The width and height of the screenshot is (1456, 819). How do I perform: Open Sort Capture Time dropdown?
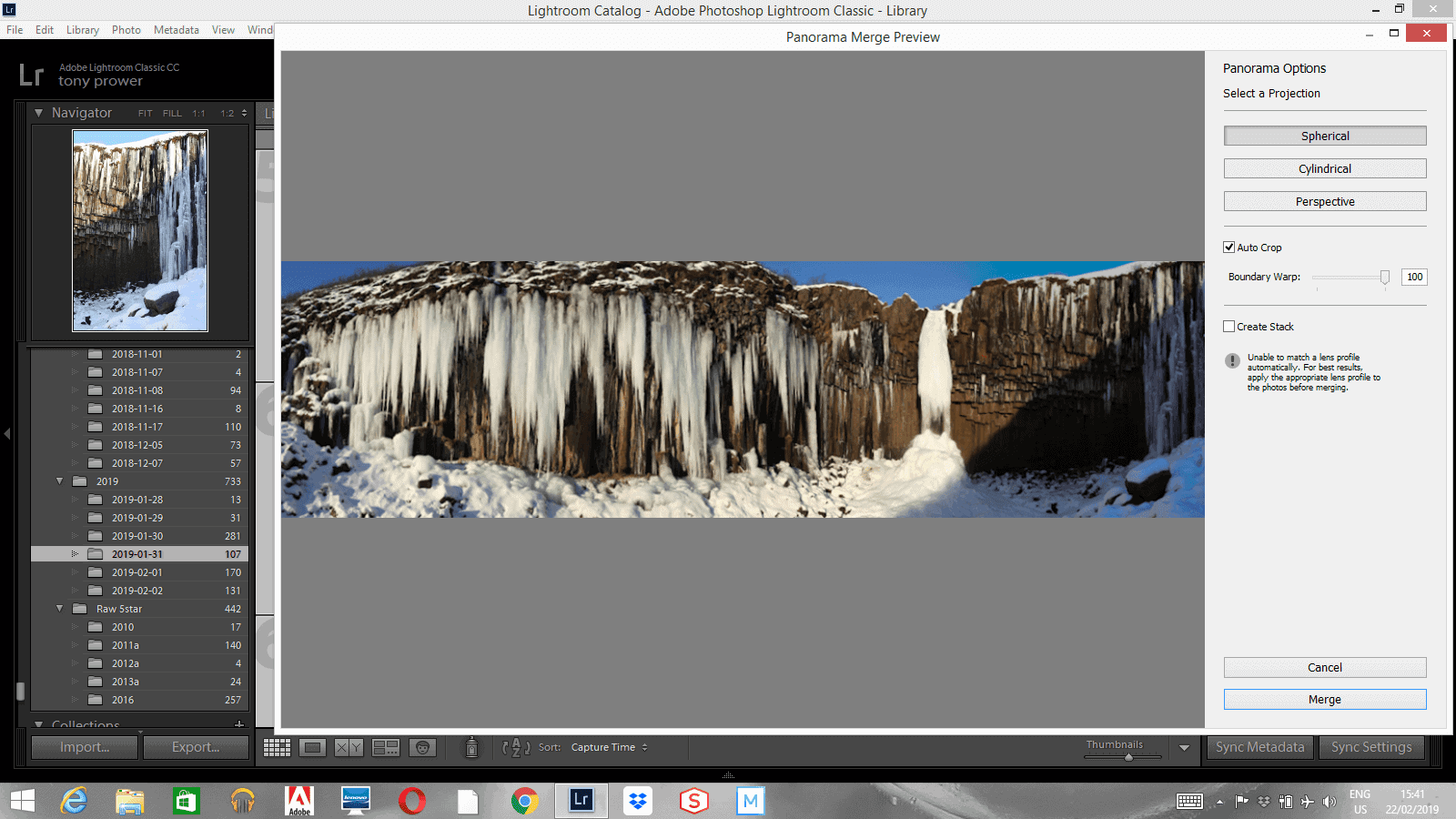pyautogui.click(x=609, y=747)
